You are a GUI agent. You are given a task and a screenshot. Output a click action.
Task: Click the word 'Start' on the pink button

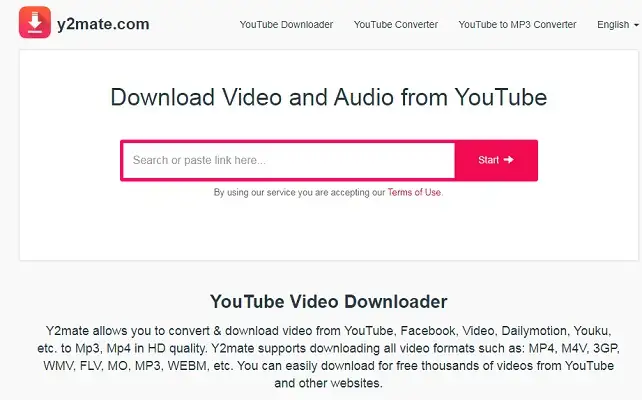coord(488,160)
